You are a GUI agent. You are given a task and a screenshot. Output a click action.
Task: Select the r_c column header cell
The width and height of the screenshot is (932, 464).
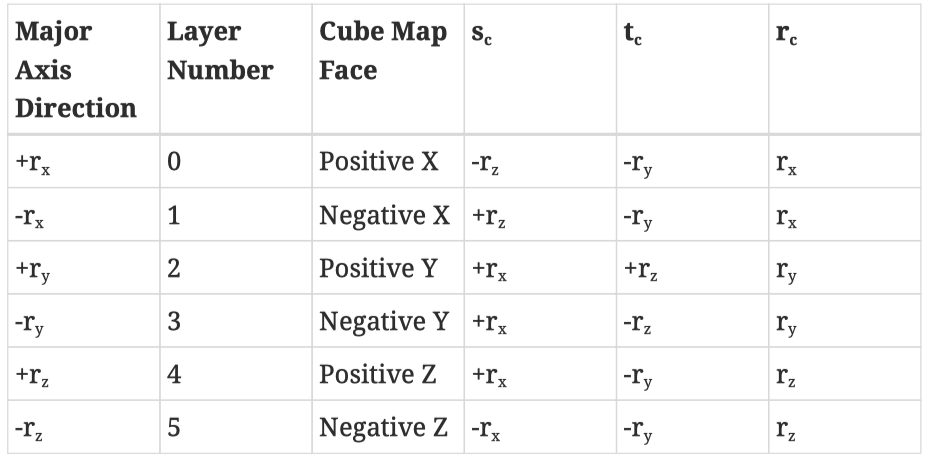tap(788, 33)
